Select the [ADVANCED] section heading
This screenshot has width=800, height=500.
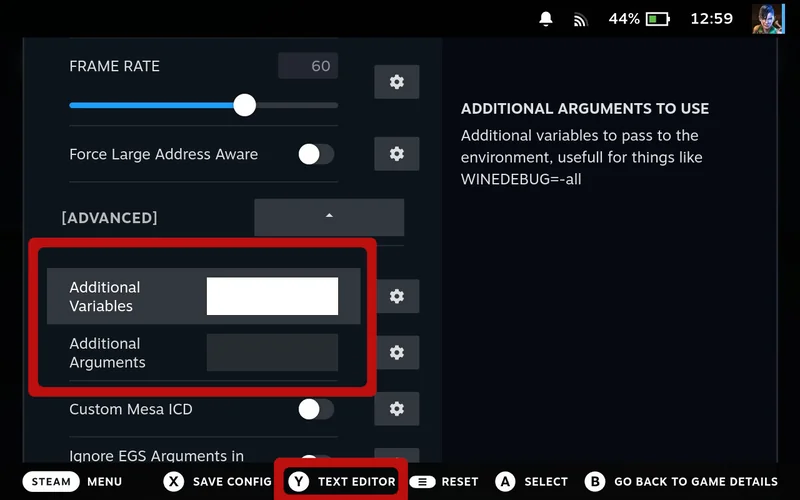pyautogui.click(x=109, y=218)
